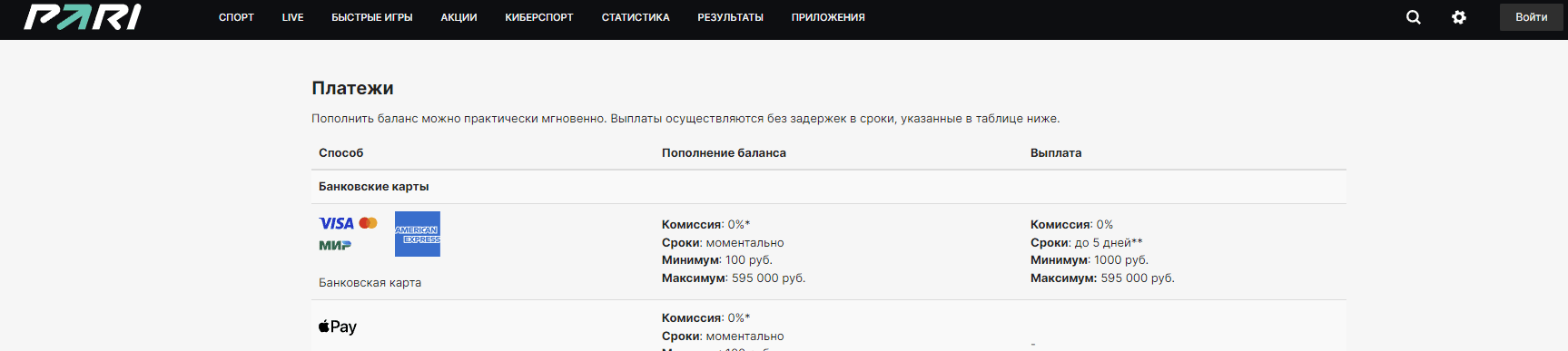Click the МИР card logo

(x=335, y=245)
